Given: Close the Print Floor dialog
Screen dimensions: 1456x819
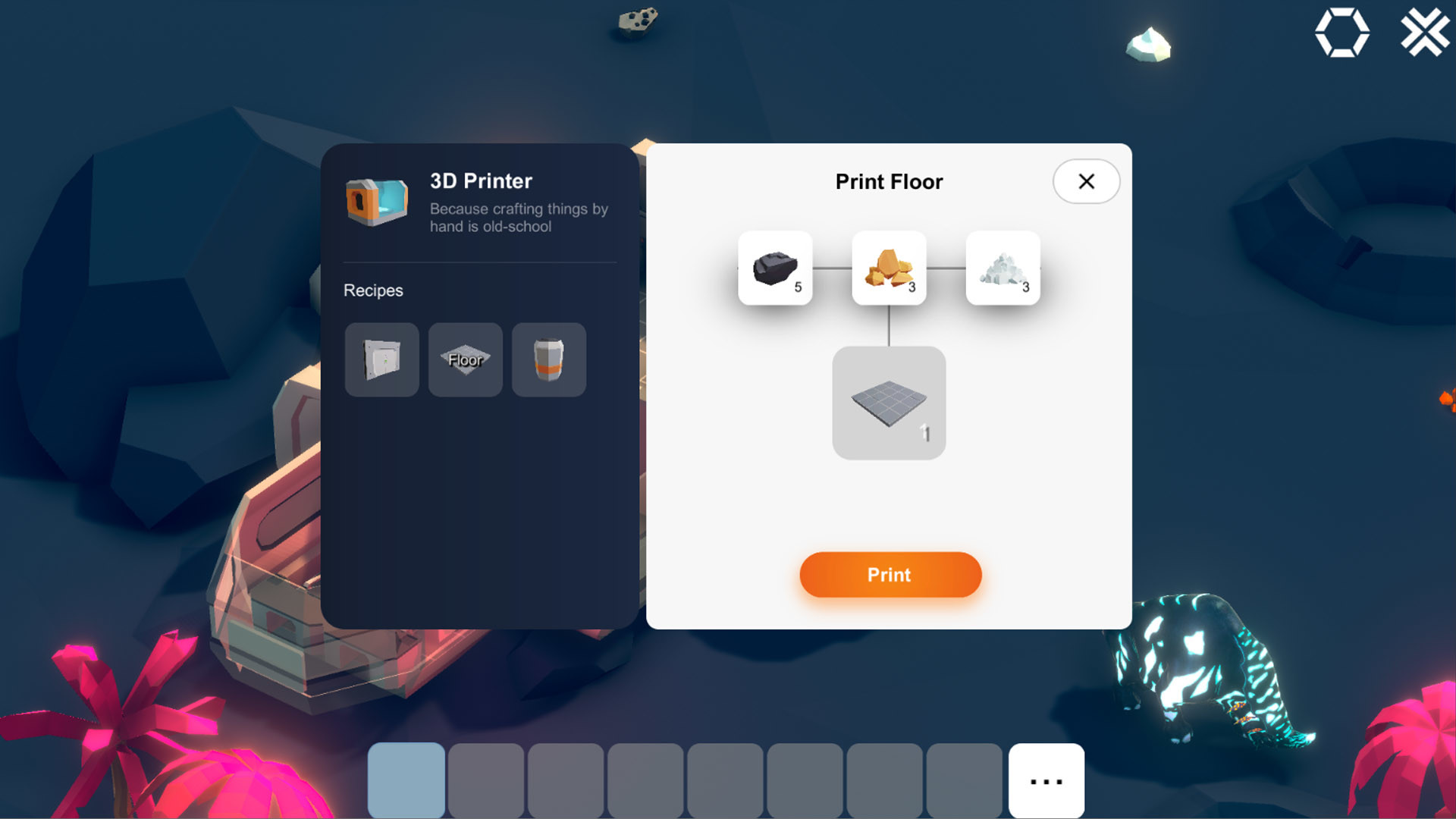Looking at the screenshot, I should point(1086,181).
